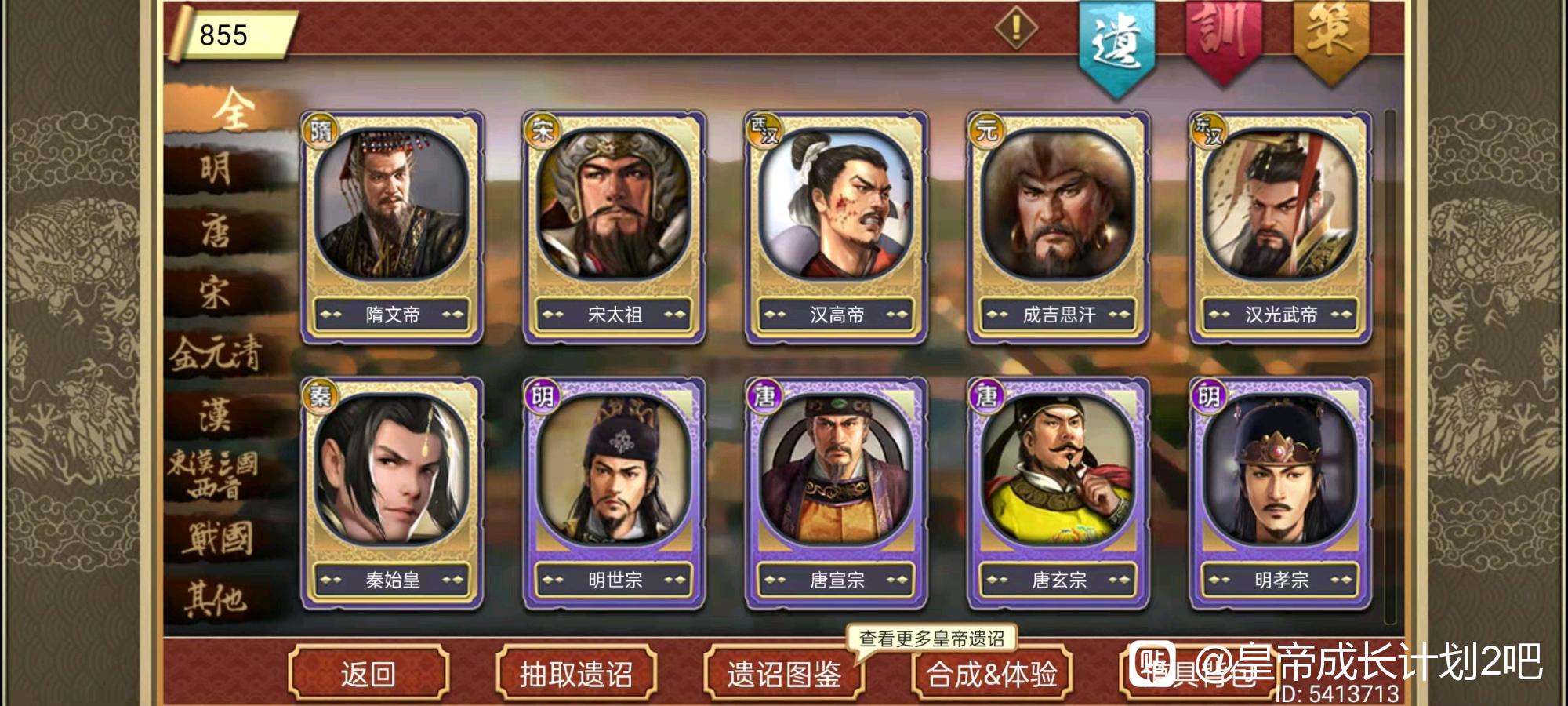This screenshot has height=706, width=1568.
Task: Click the 秦 dynasty badge on card
Action: tap(320, 396)
